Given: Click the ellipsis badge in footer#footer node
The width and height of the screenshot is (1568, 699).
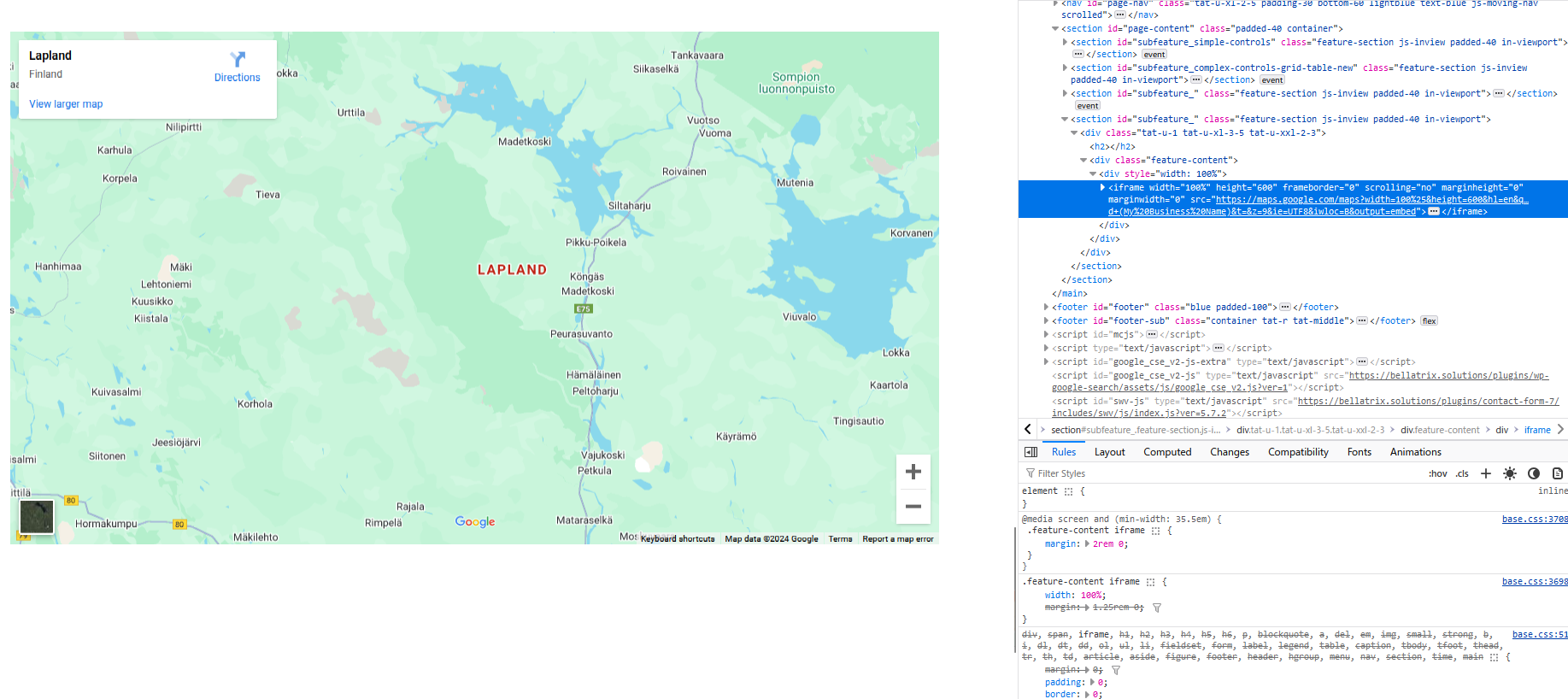Looking at the screenshot, I should click(x=1285, y=308).
